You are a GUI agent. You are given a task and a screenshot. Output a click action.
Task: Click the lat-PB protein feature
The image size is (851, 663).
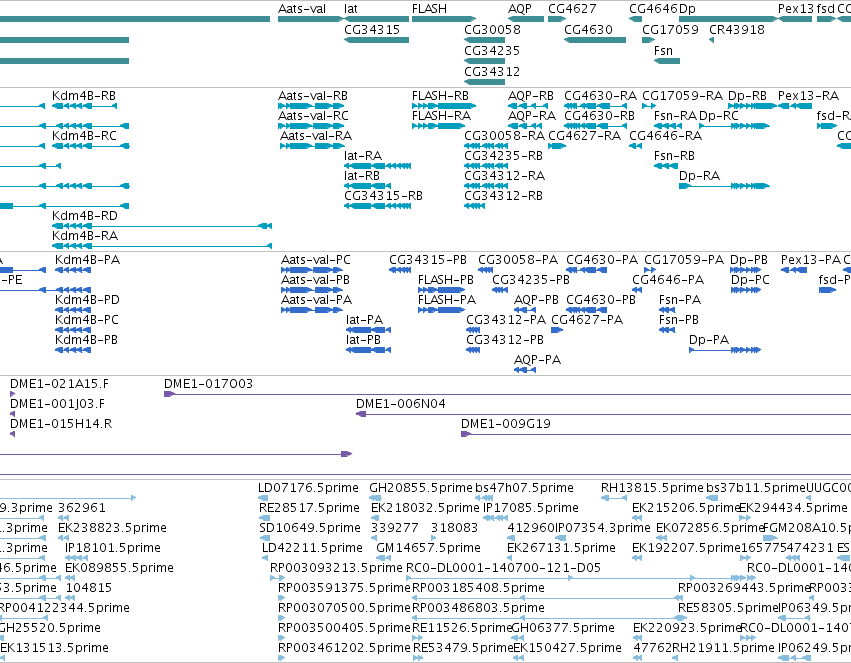coord(369,349)
